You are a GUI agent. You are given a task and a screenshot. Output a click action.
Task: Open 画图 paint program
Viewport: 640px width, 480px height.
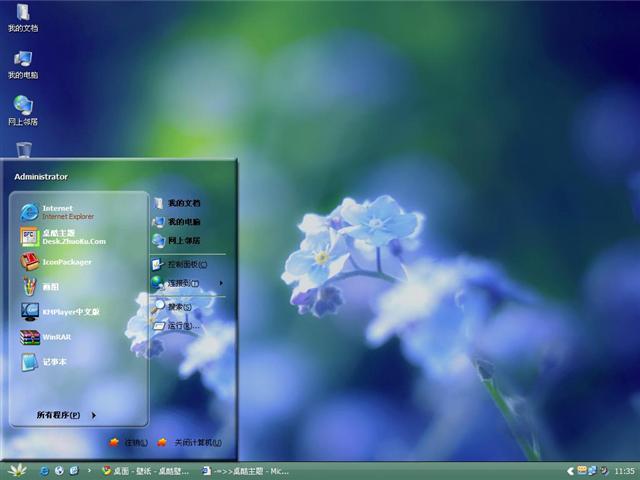pyautogui.click(x=50, y=286)
